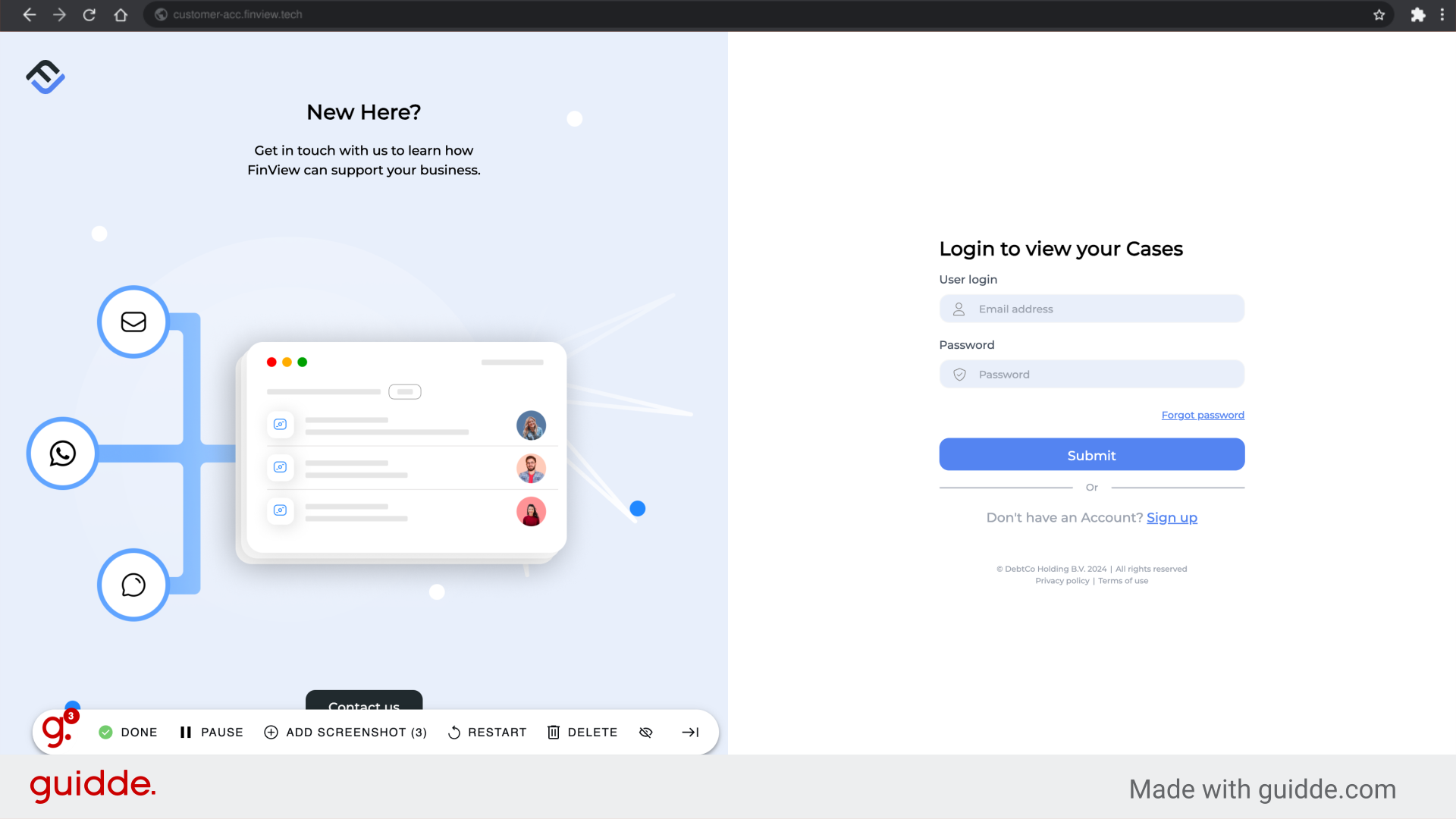Click the Add Screenshot option
Viewport: 1456px width, 819px height.
(x=346, y=732)
